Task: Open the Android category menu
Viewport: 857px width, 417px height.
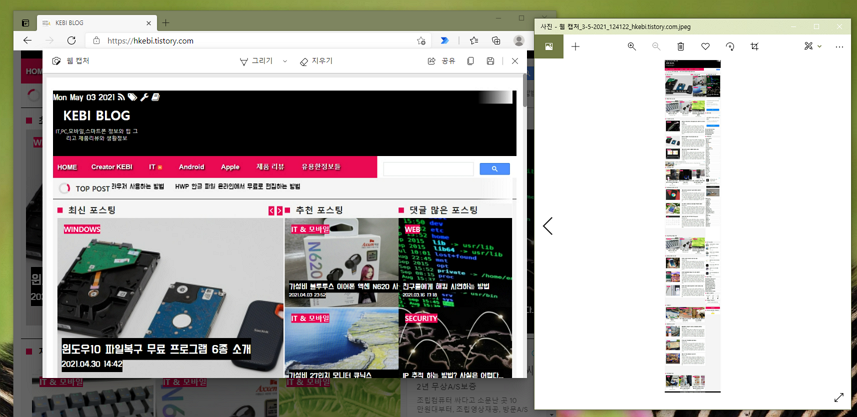Action: 191,167
